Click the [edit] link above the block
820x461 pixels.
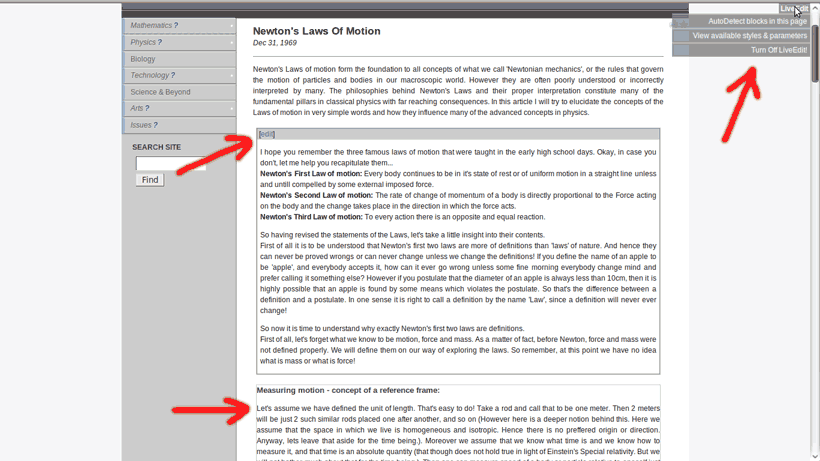point(267,134)
